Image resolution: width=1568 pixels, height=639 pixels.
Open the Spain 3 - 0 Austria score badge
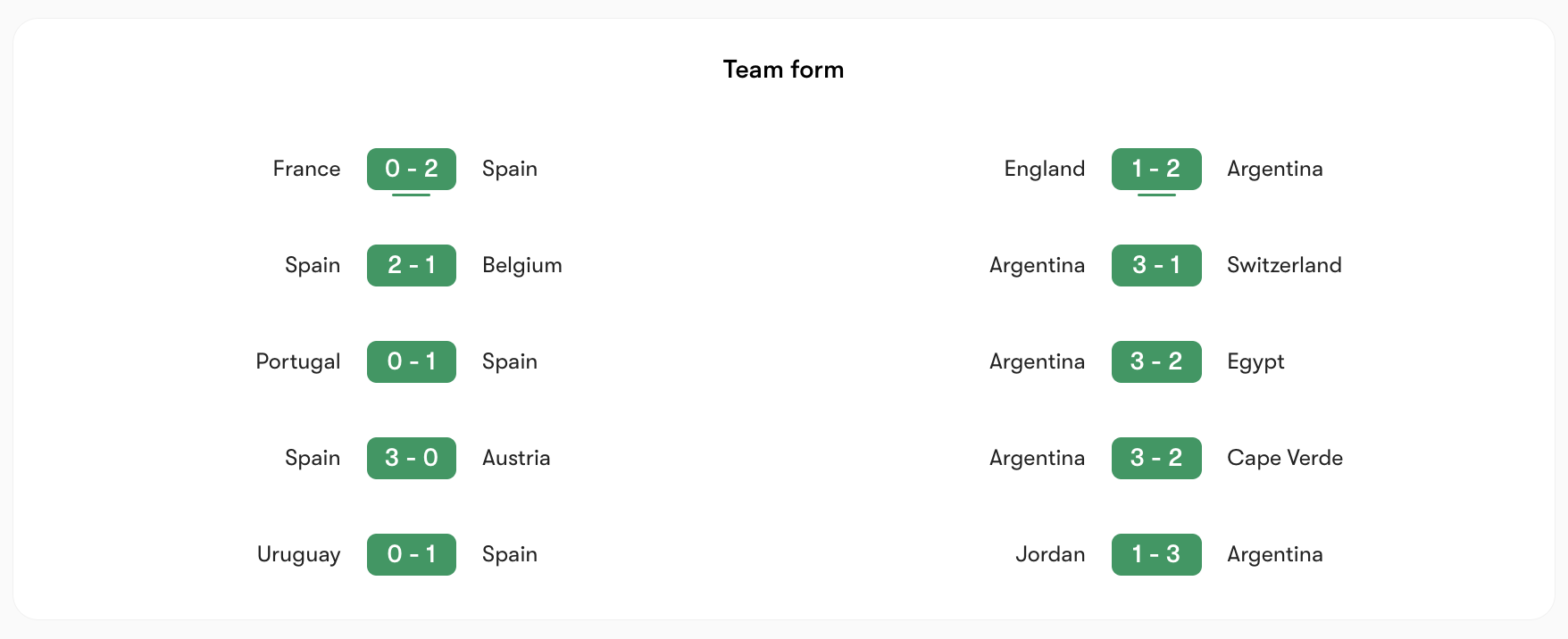click(x=412, y=458)
